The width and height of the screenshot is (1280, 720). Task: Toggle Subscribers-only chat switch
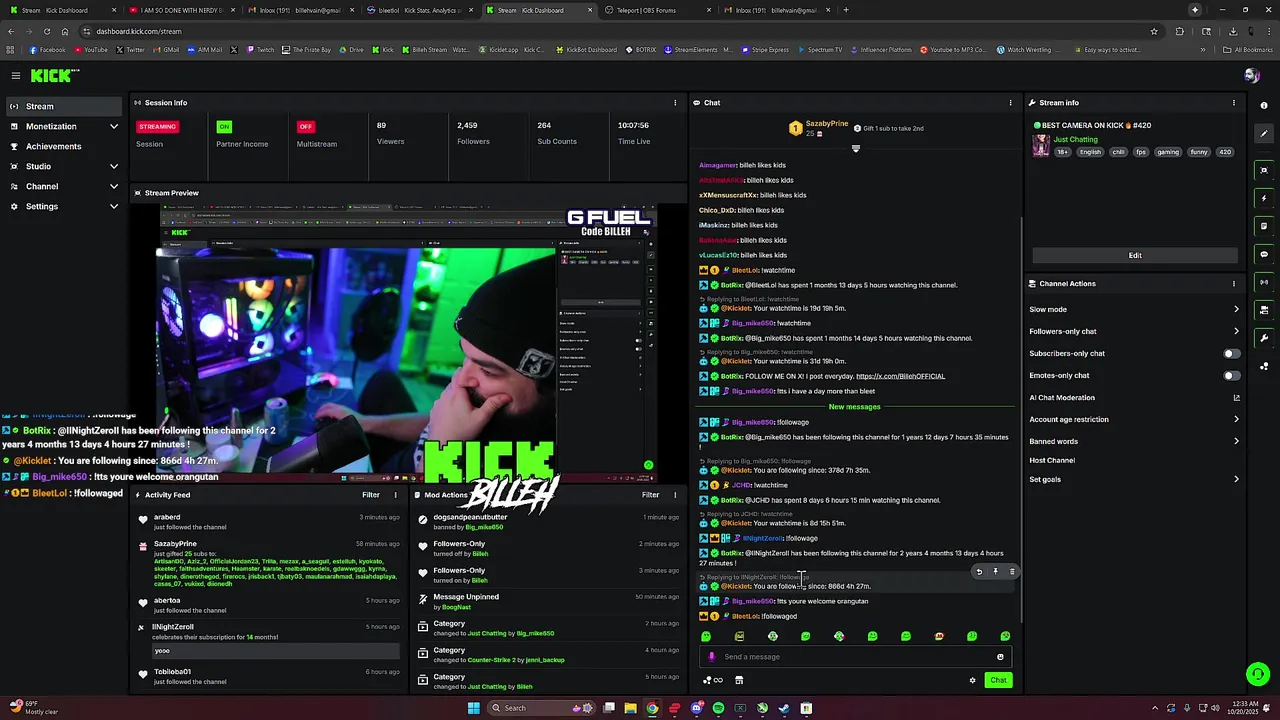1232,353
